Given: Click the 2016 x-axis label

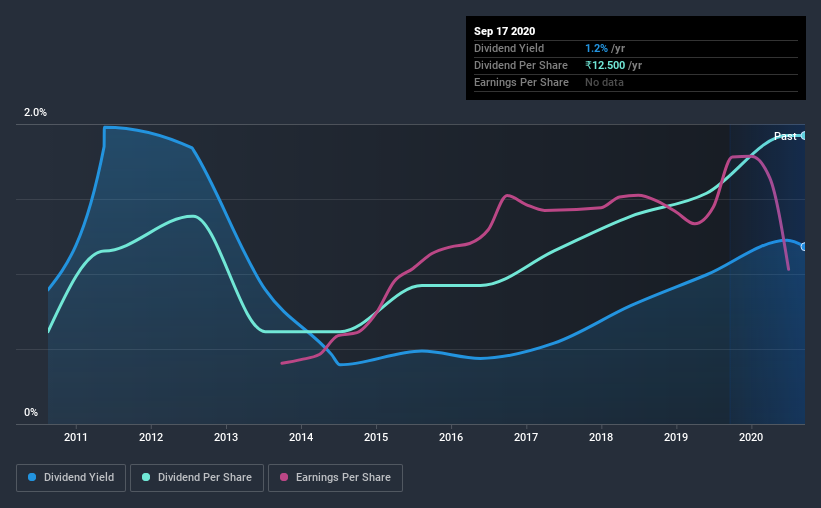Looking at the screenshot, I should [x=451, y=437].
